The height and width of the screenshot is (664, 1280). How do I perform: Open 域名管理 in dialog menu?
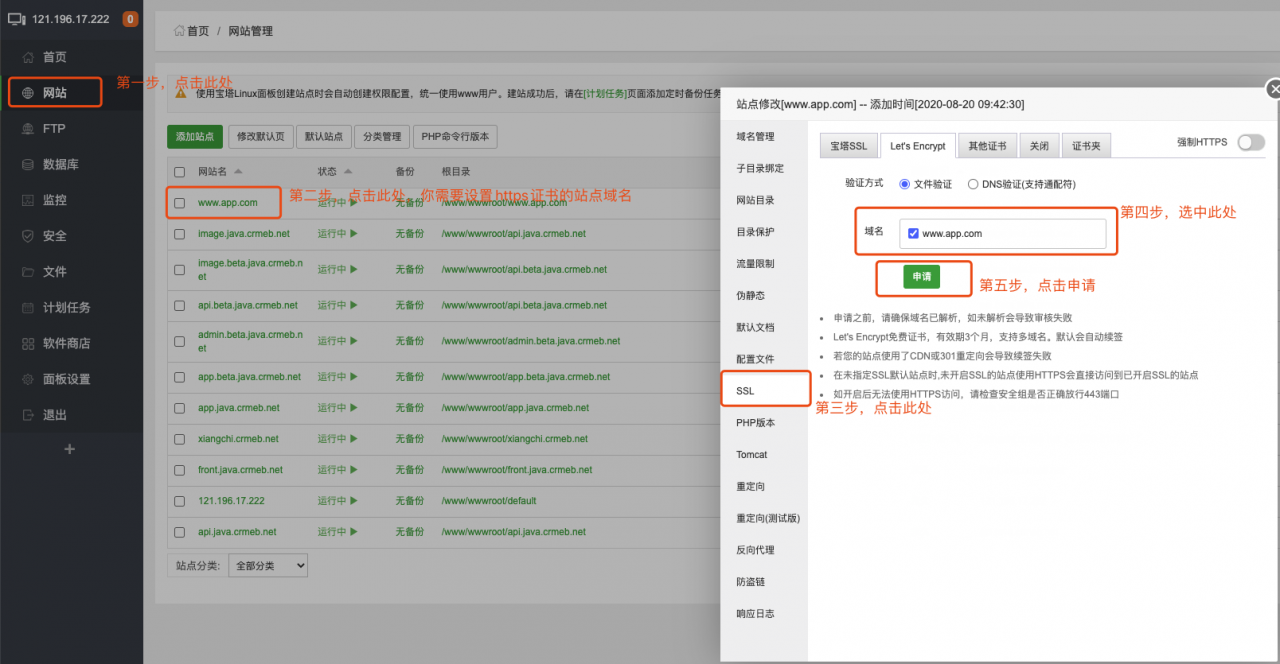click(755, 137)
